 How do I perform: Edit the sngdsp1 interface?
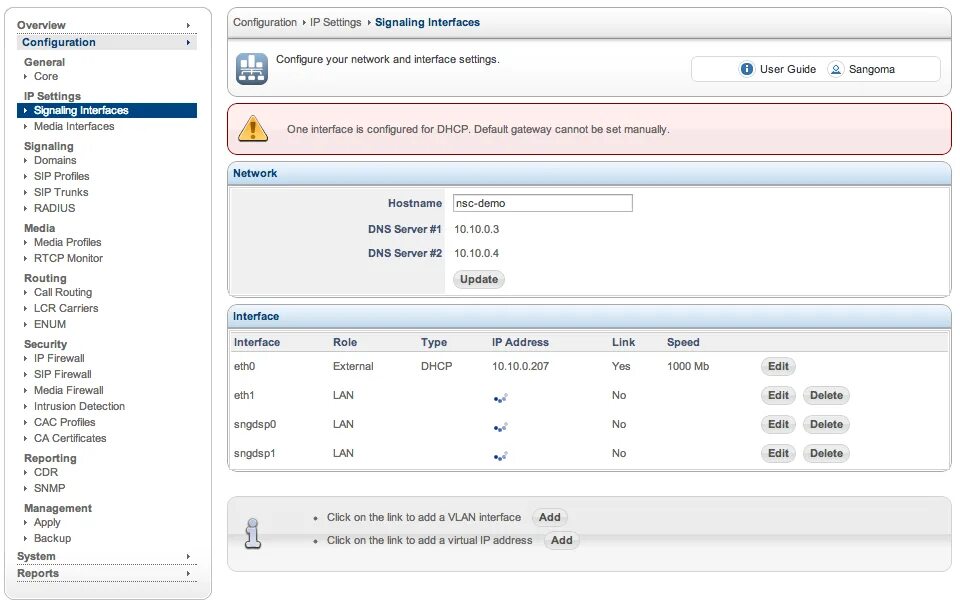778,454
